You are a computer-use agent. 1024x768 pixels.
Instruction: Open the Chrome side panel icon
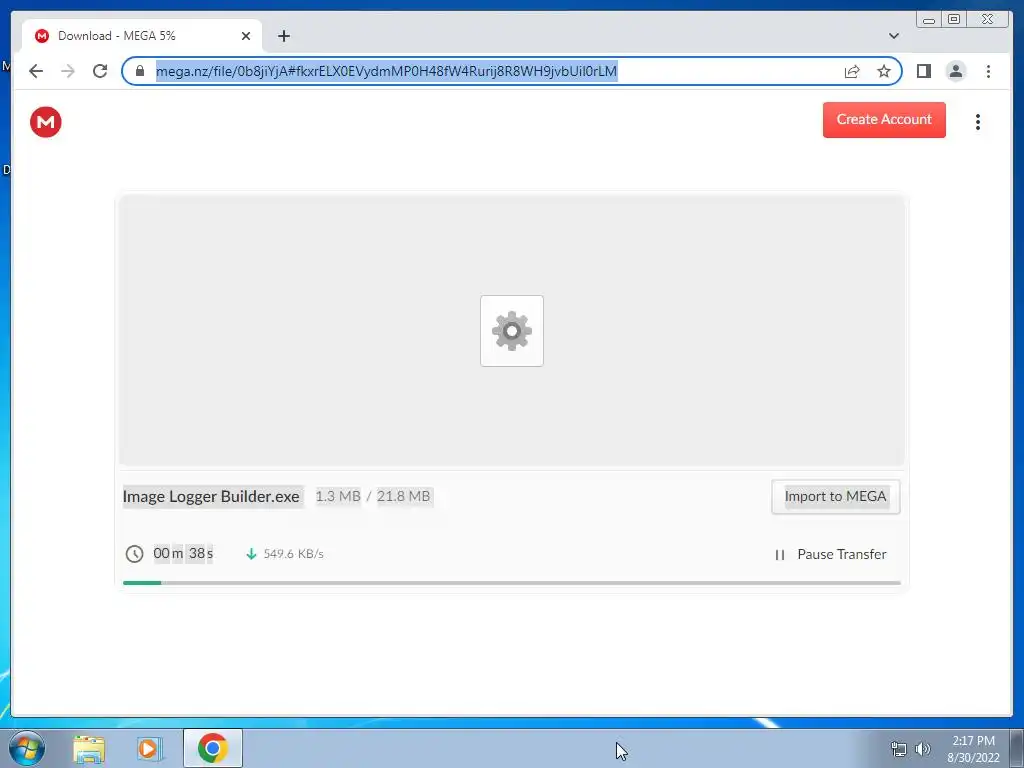(x=923, y=71)
